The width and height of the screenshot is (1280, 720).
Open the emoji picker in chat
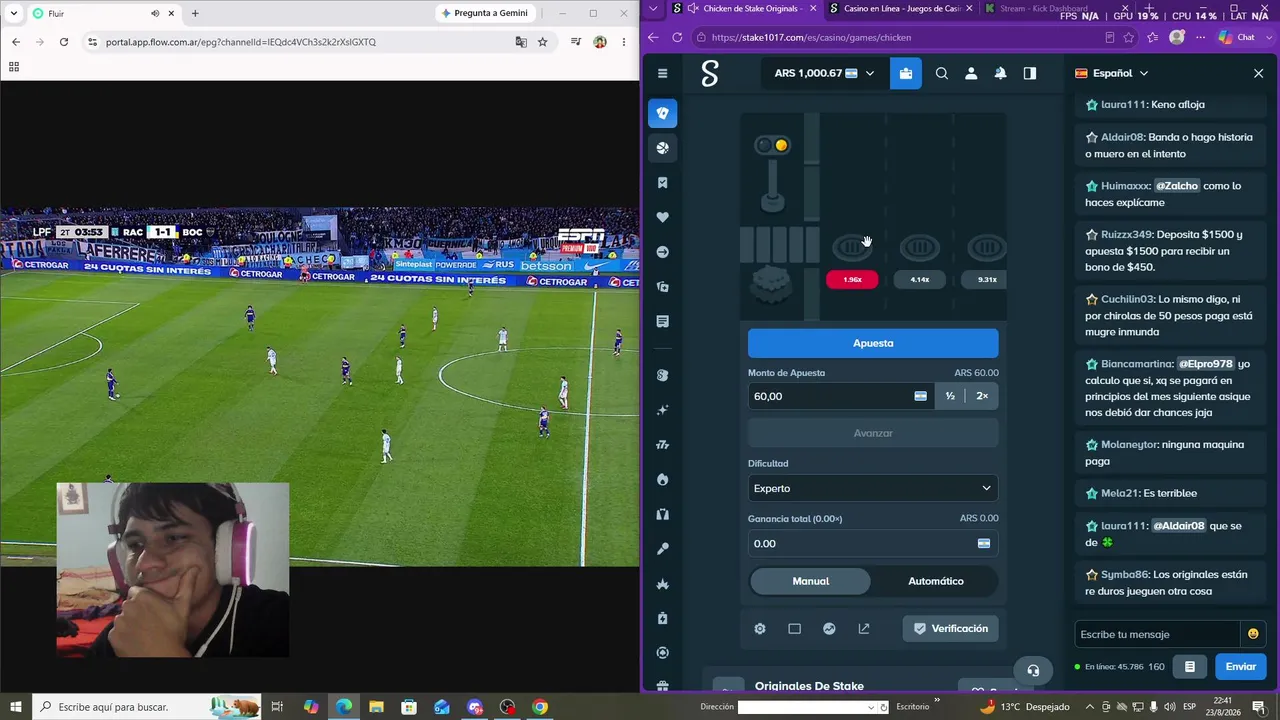point(1253,634)
